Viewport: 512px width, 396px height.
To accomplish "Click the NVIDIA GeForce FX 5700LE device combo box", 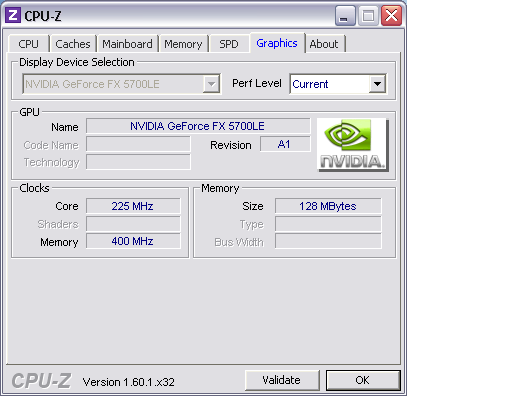I will point(121,84).
